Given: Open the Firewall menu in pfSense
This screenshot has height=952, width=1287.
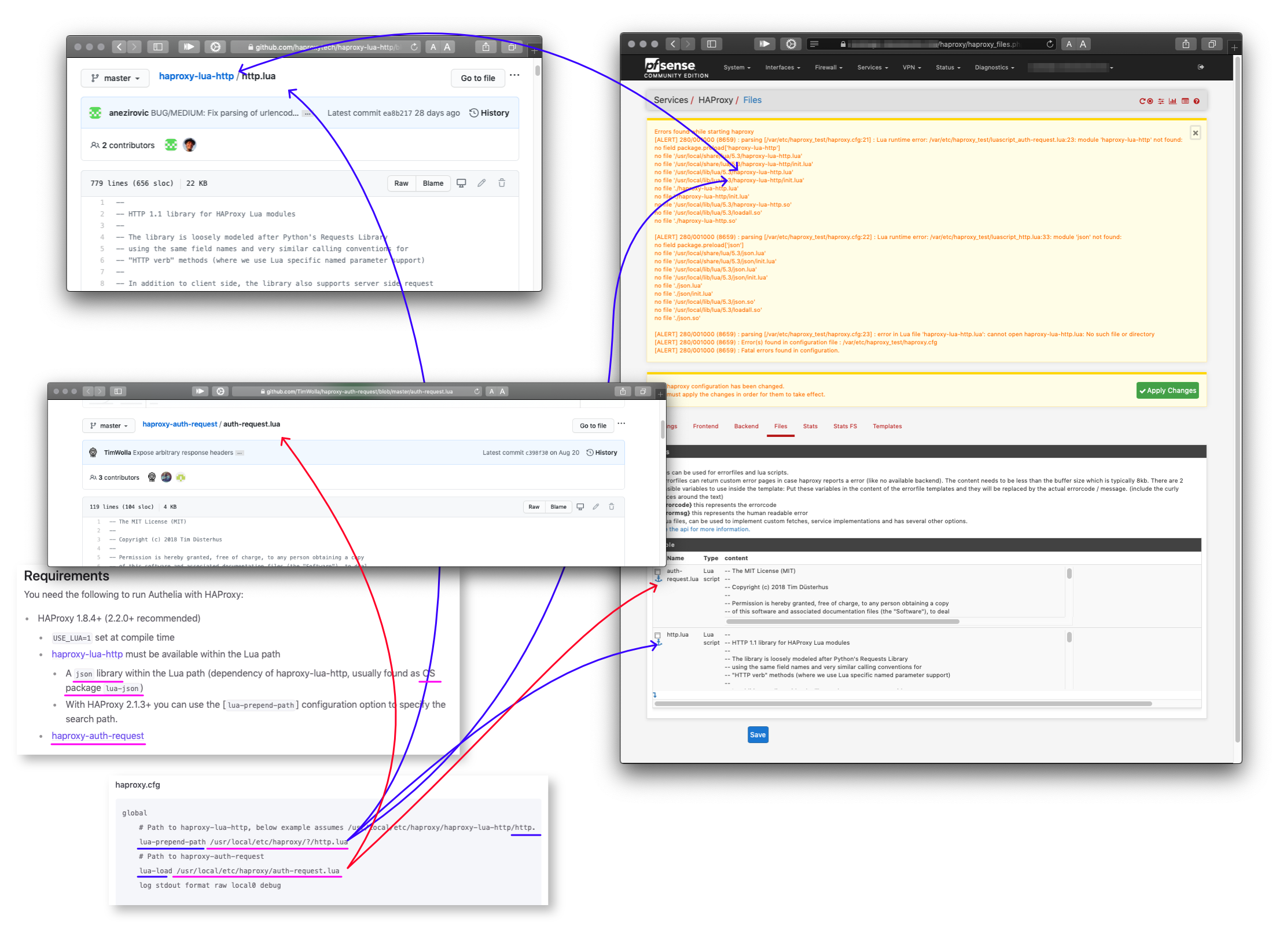Looking at the screenshot, I should [829, 67].
